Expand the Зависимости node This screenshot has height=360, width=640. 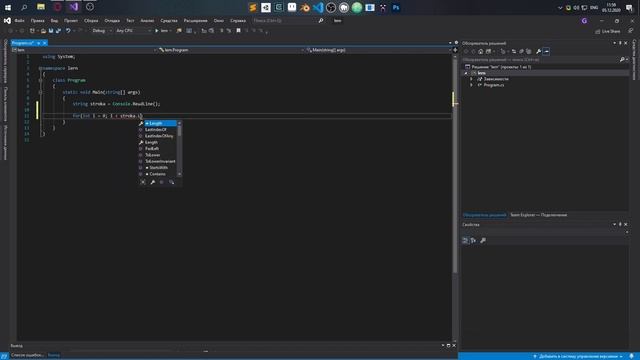coord(471,79)
